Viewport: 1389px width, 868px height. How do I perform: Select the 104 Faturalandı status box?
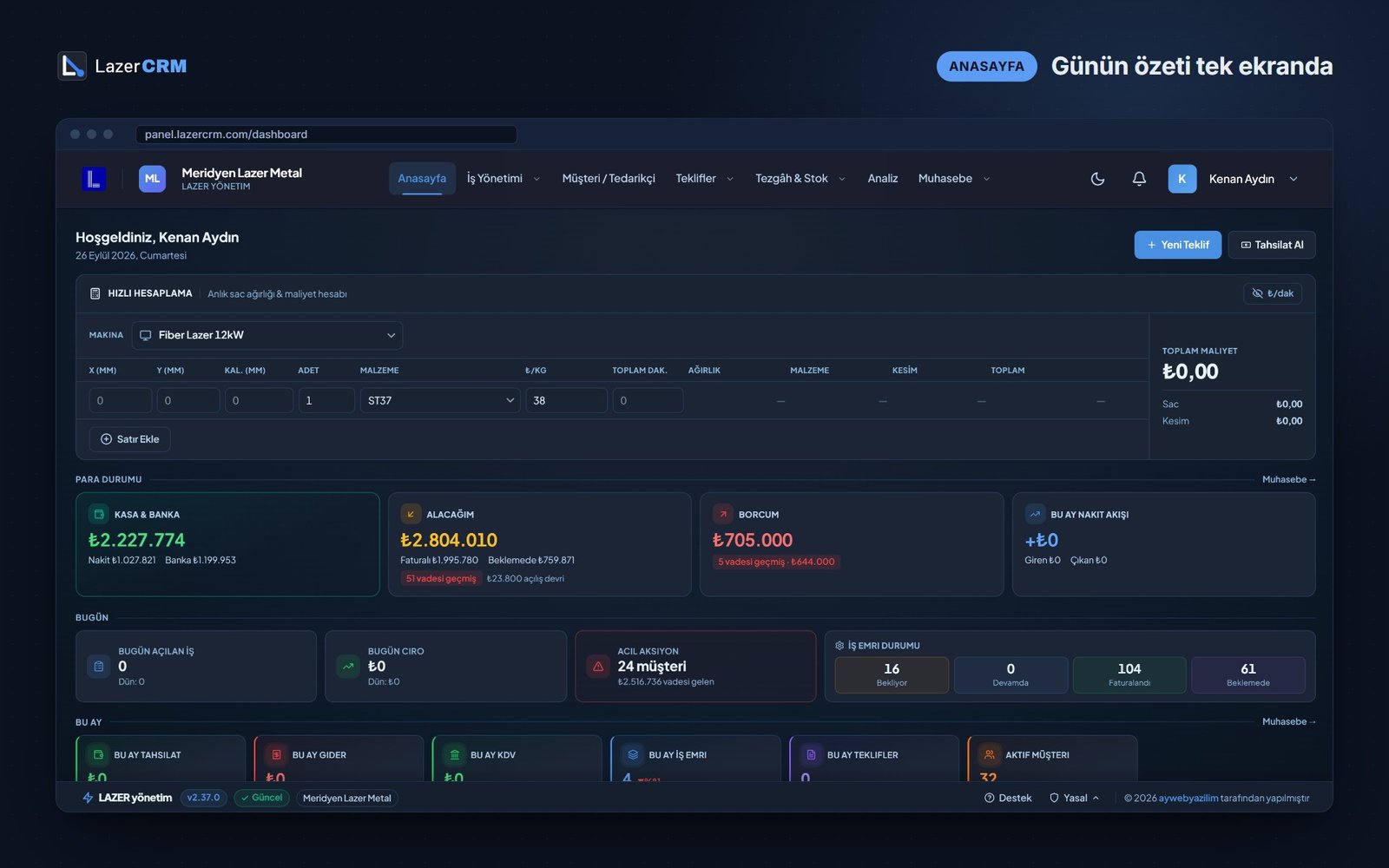1129,674
